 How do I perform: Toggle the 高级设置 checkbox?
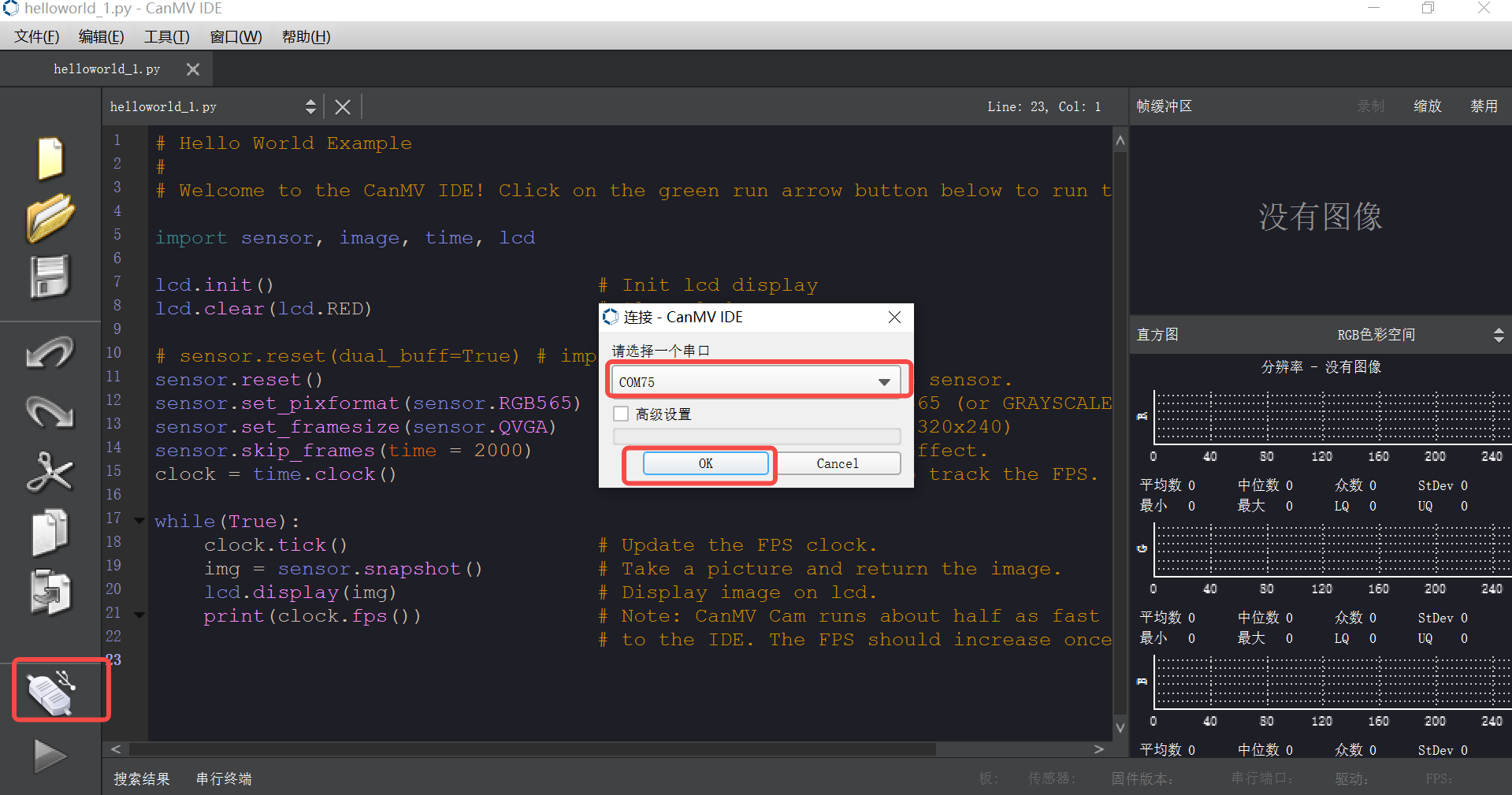coord(622,414)
